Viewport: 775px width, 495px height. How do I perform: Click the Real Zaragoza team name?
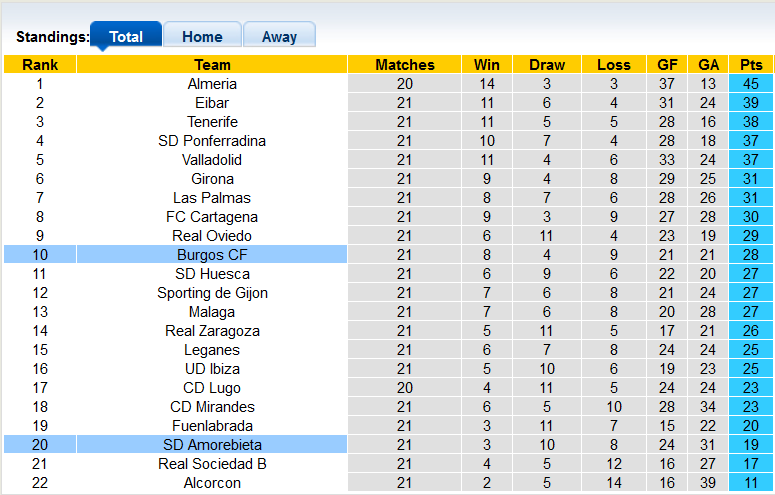[212, 331]
